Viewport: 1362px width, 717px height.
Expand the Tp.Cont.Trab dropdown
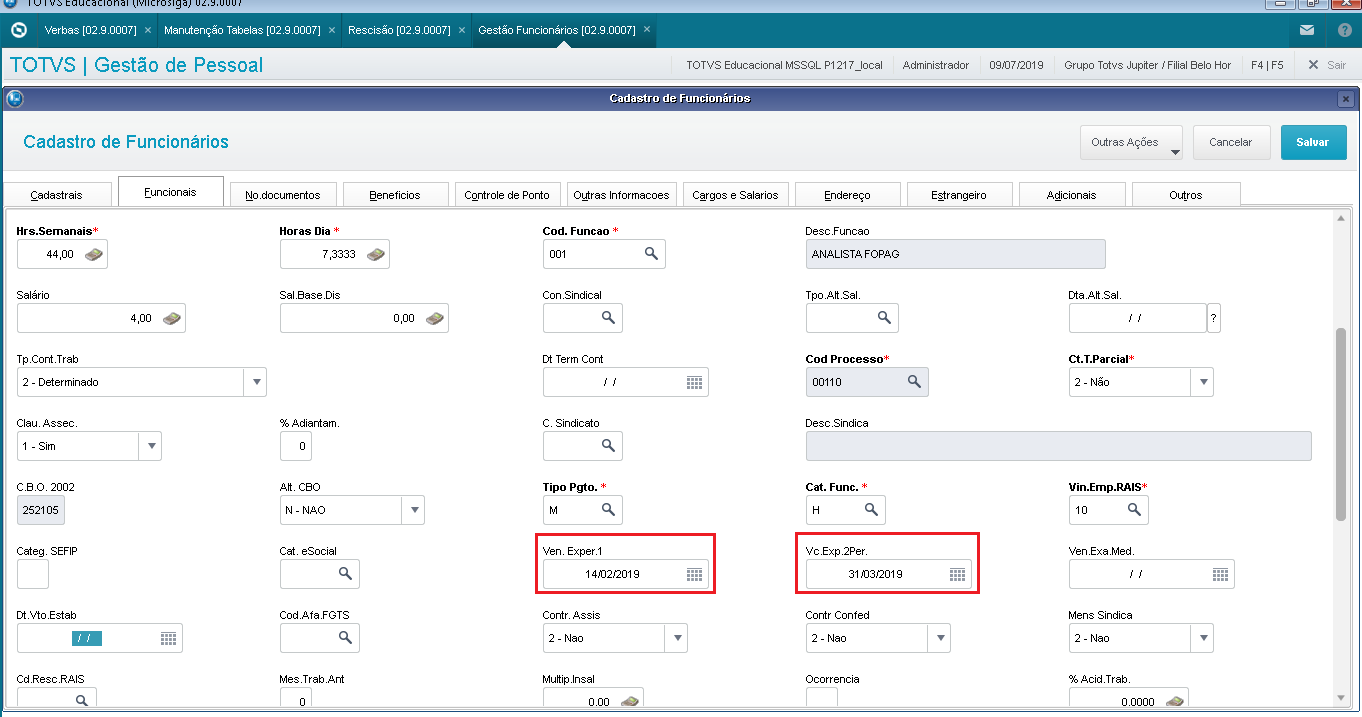[256, 382]
